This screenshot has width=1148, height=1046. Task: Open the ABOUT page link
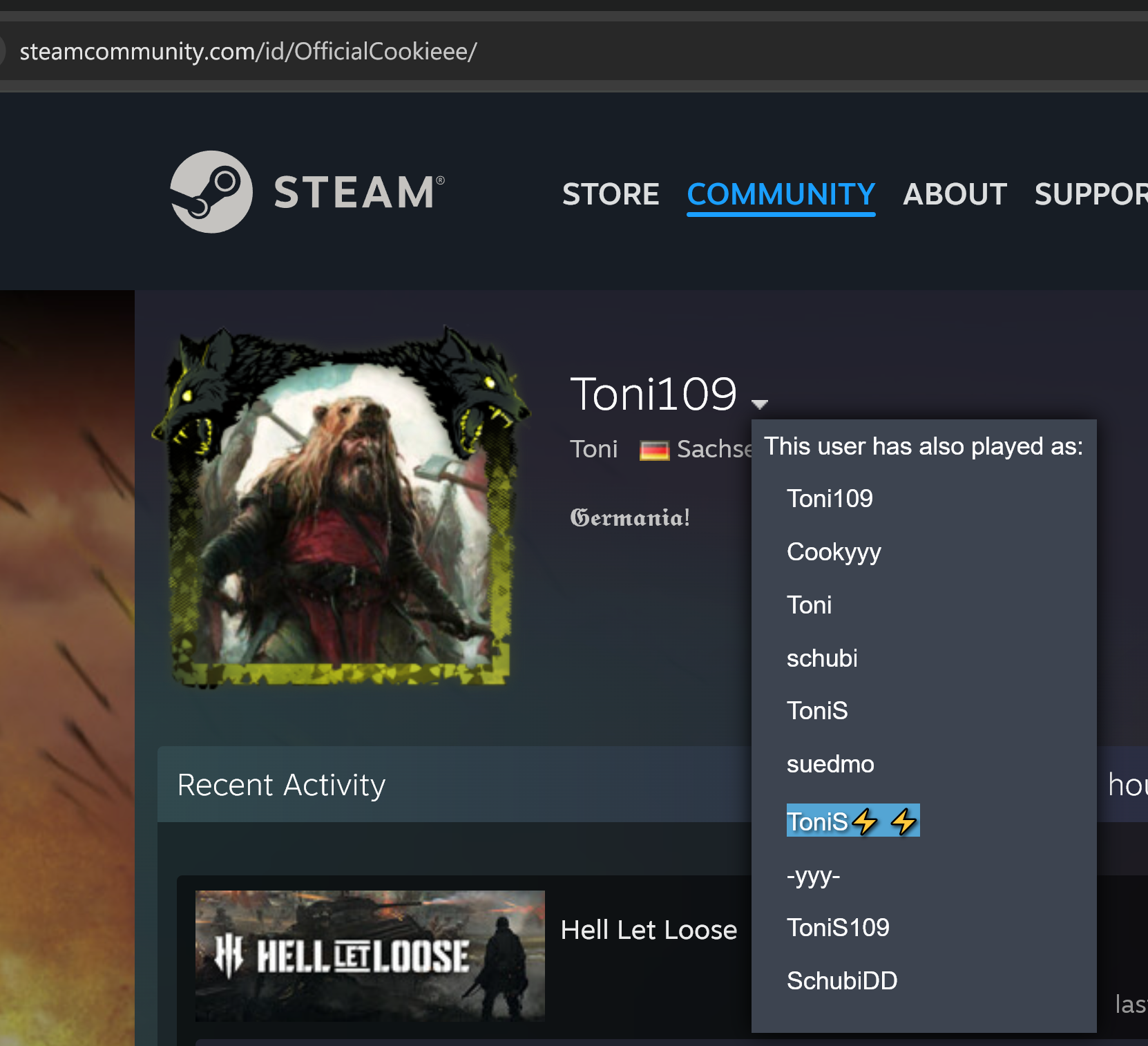955,194
